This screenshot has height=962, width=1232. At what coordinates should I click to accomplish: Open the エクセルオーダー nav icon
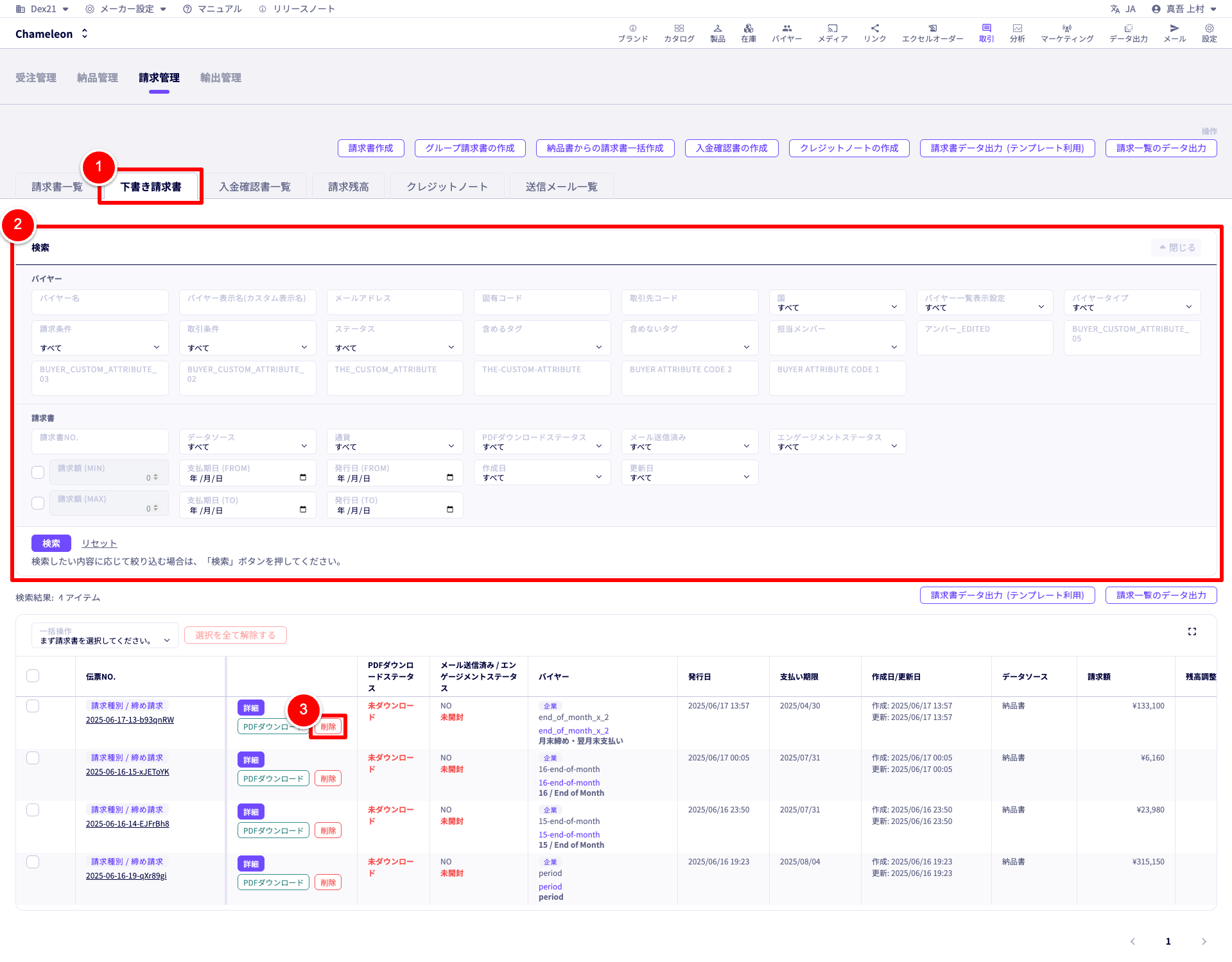click(x=932, y=33)
